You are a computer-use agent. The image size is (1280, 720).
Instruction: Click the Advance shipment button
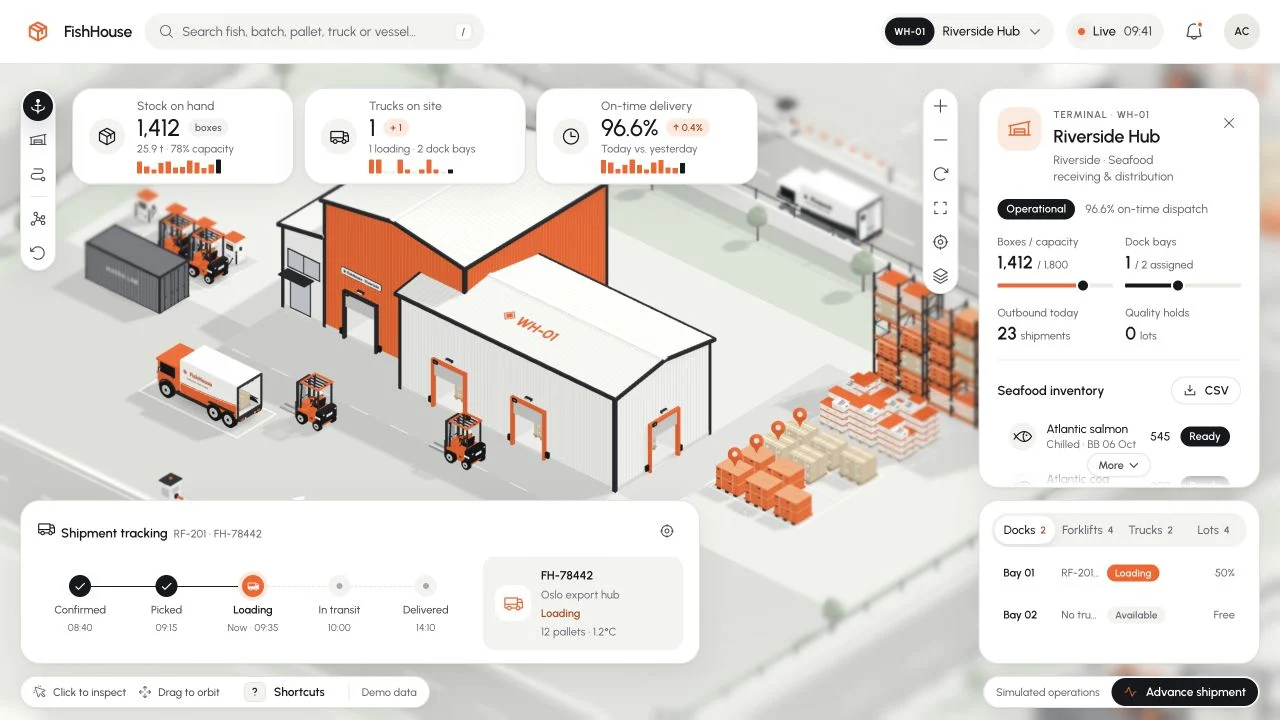click(x=1185, y=692)
